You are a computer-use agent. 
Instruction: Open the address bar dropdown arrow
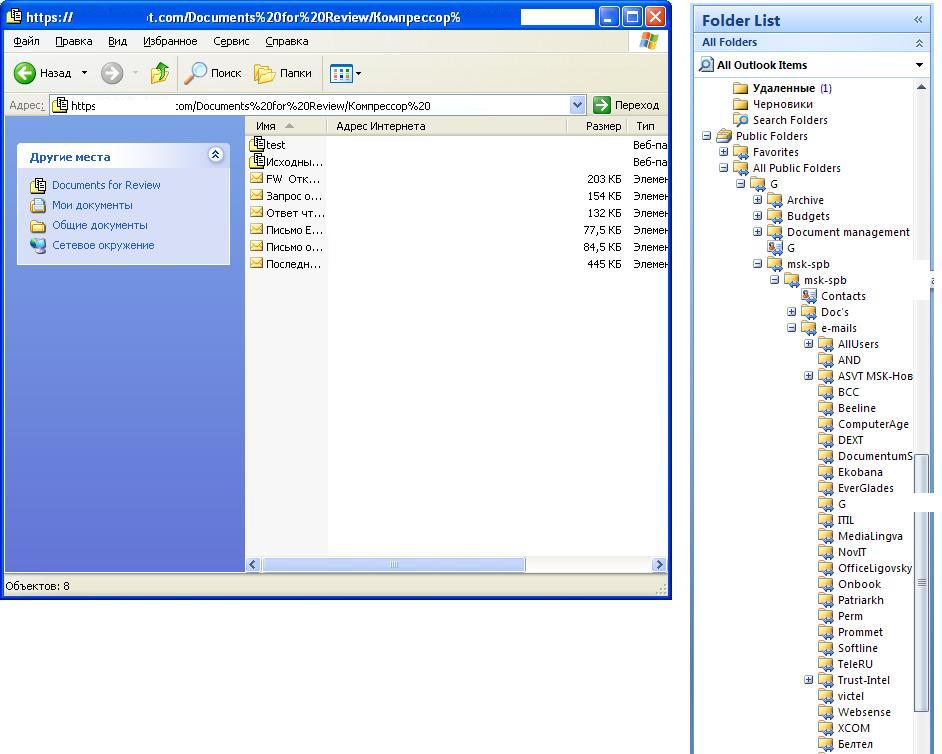(x=577, y=105)
